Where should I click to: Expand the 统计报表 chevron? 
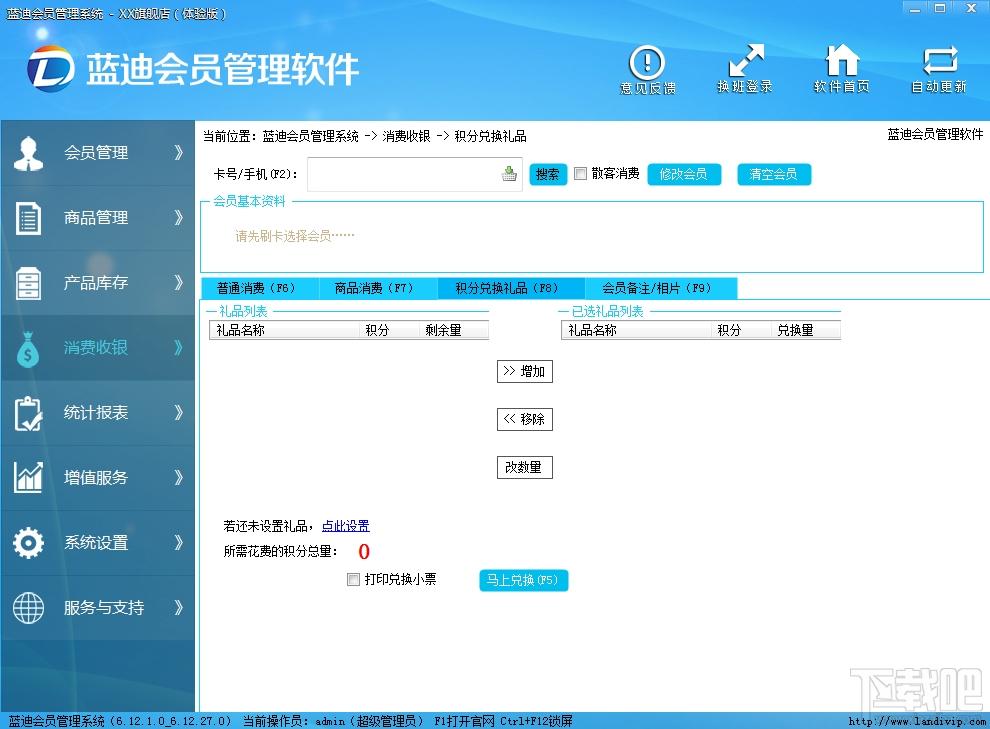tap(179, 413)
